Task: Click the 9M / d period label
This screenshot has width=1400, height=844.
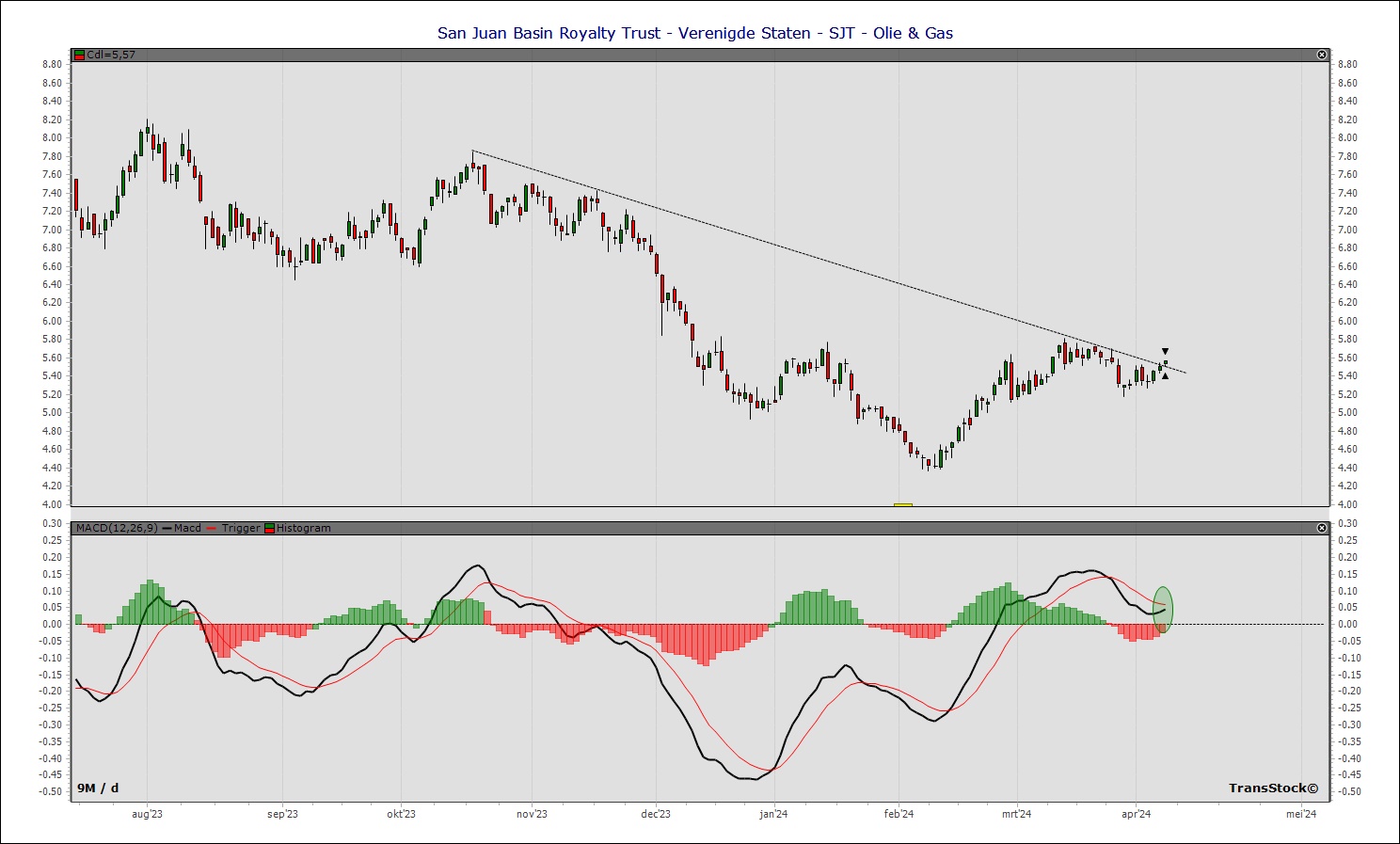Action: (98, 788)
